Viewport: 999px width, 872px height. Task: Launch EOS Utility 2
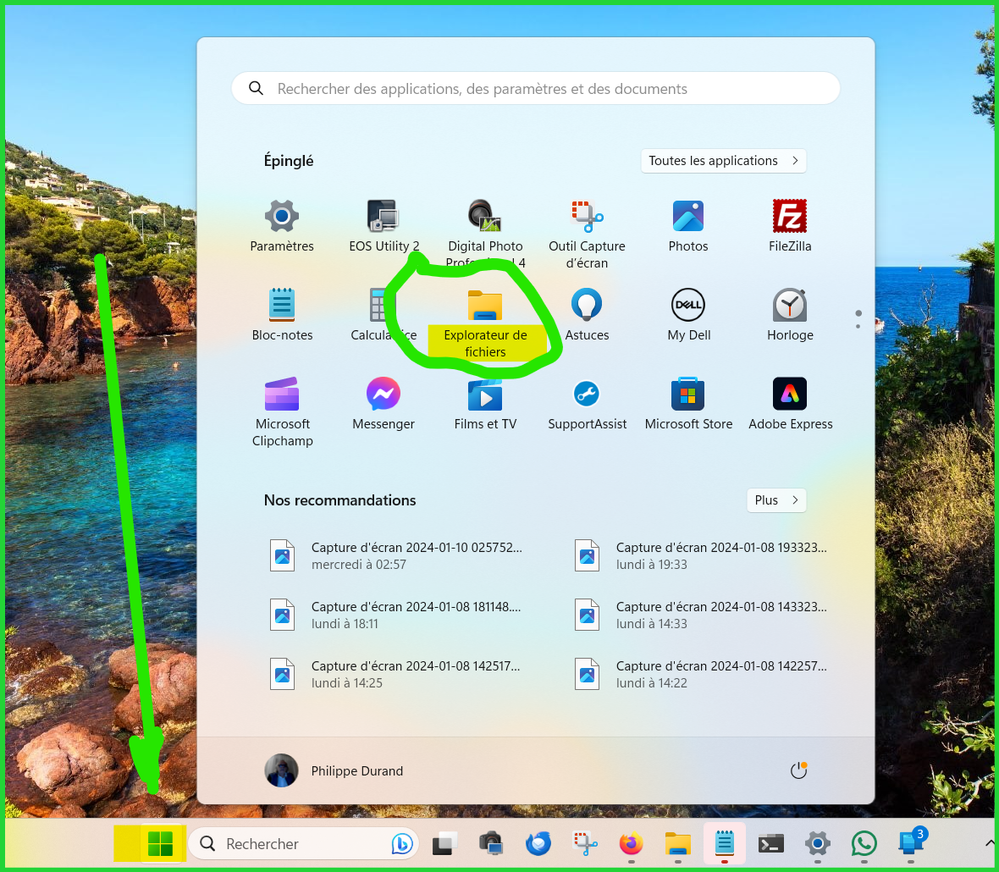[x=383, y=226]
